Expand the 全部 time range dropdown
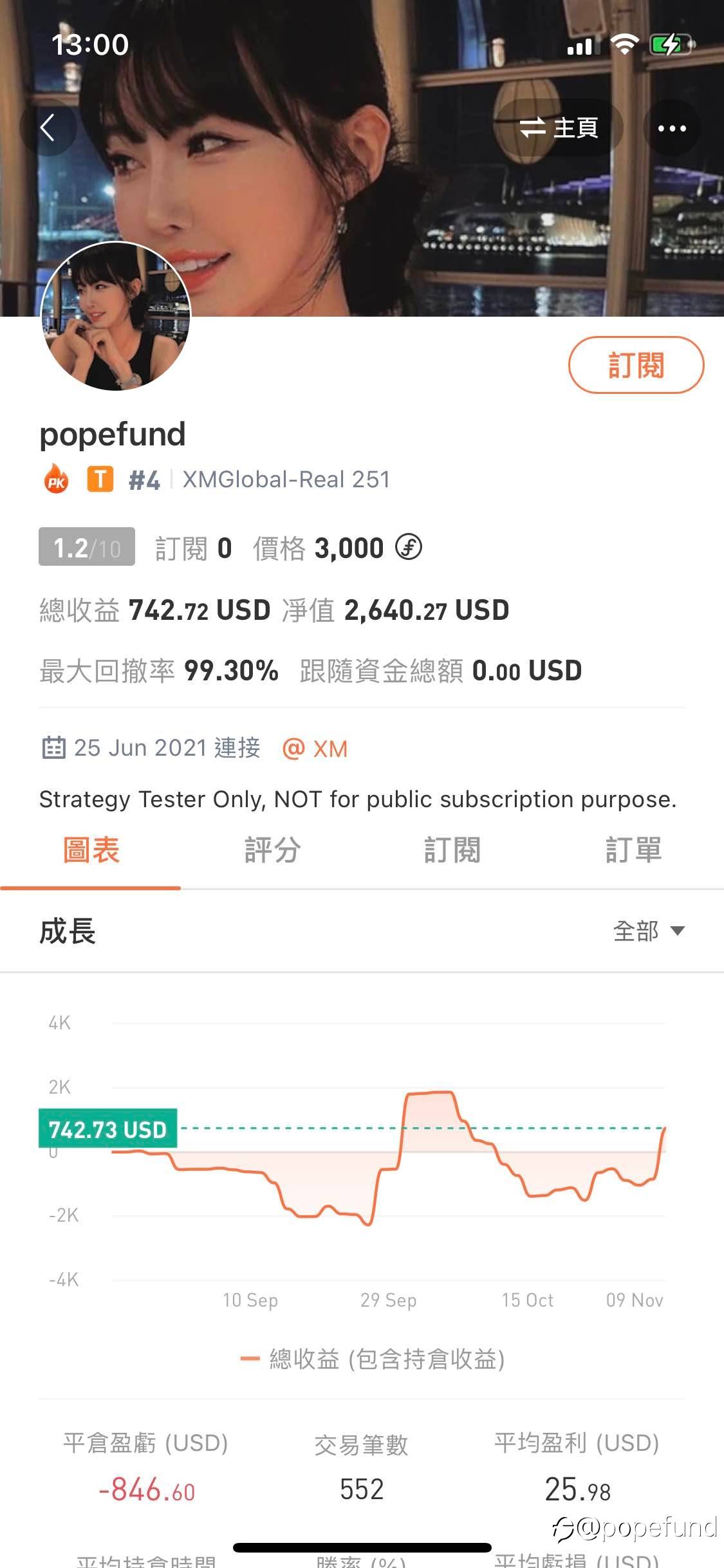This screenshot has width=724, height=1568. (649, 931)
